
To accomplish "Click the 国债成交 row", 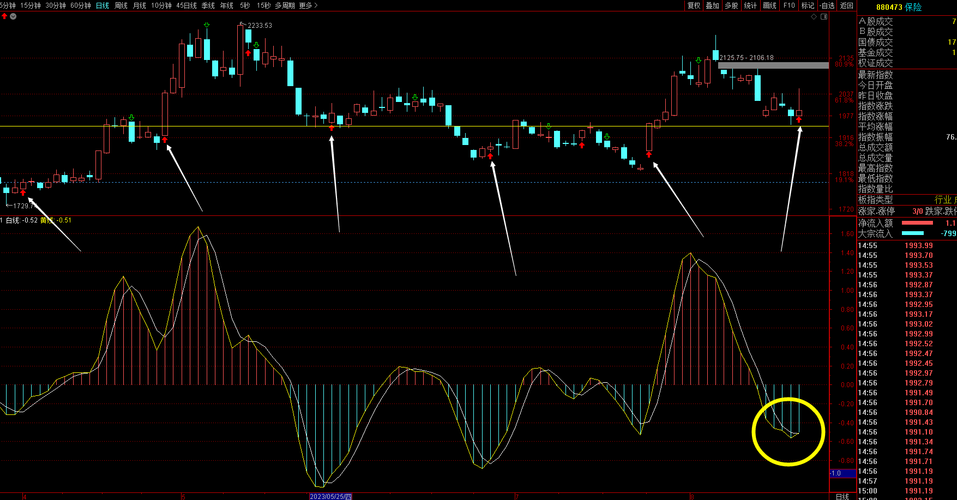I will click(907, 42).
